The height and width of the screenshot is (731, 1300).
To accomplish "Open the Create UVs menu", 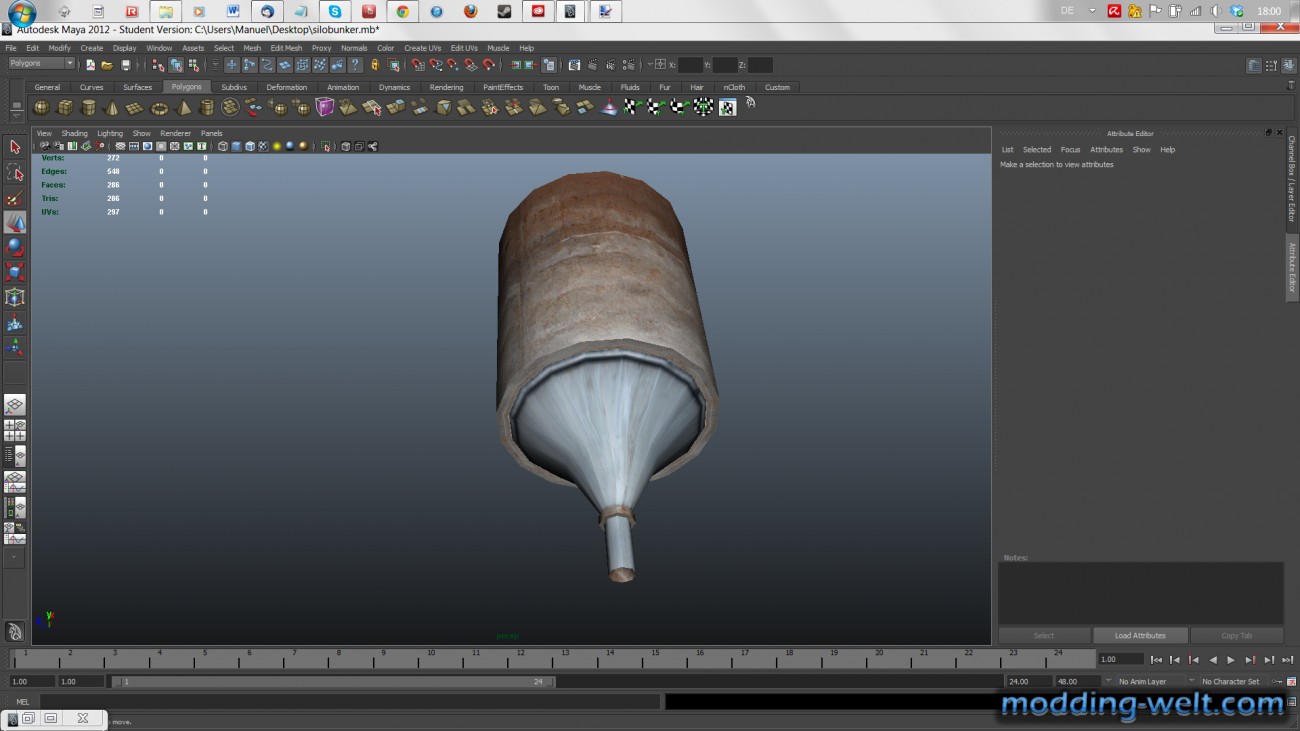I will [x=422, y=48].
